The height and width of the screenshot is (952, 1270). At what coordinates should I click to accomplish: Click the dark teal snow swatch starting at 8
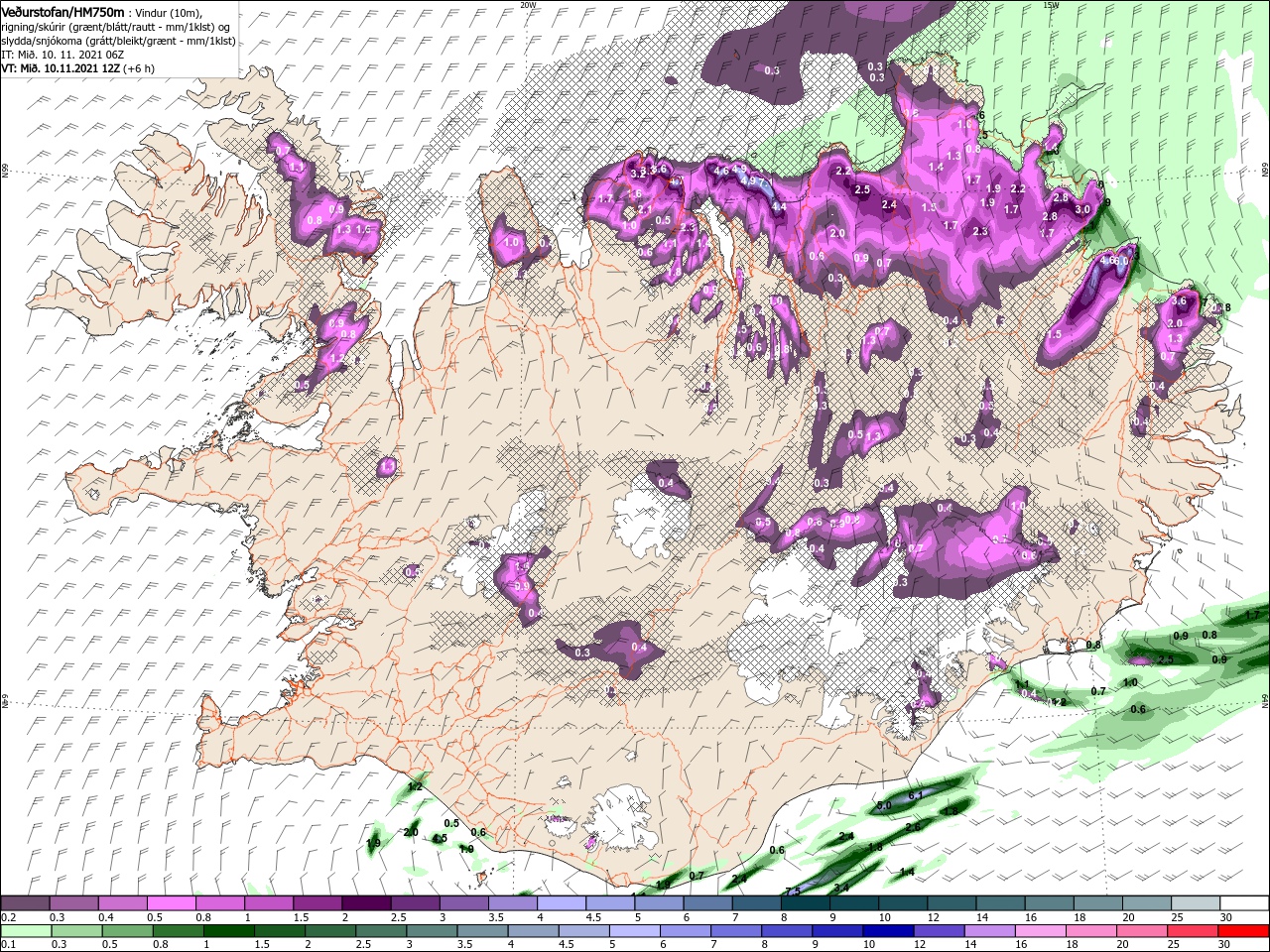tap(805, 904)
